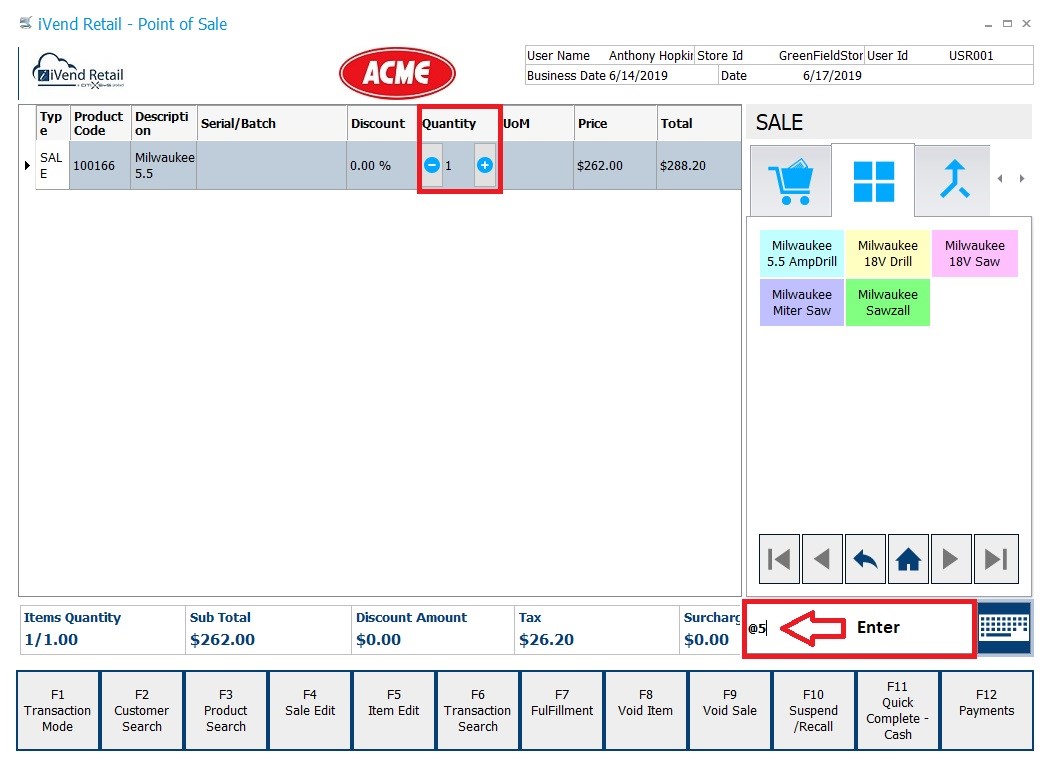Viewport: 1050px width, 767px height.
Task: Click the Type cell SALE
Action: tap(52, 165)
